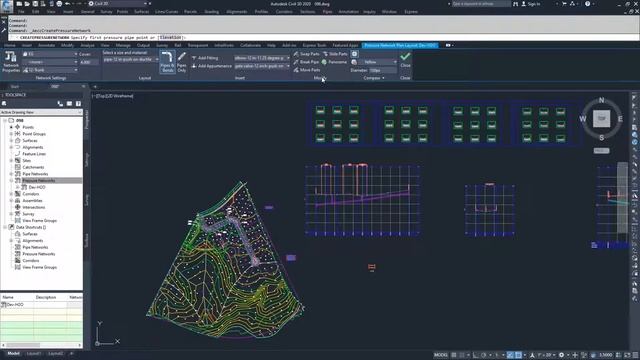Toggle grid display in status bar
Viewport: 640px width, 360px height.
[x=453, y=355]
